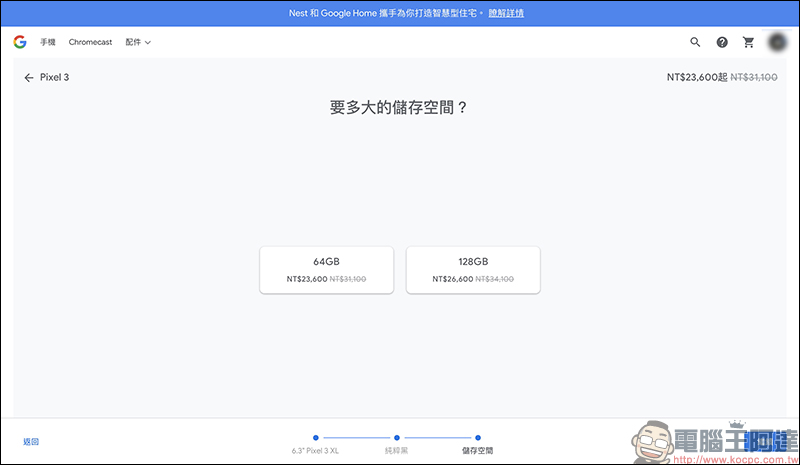
Task: Select the 64GB storage option
Action: point(327,270)
